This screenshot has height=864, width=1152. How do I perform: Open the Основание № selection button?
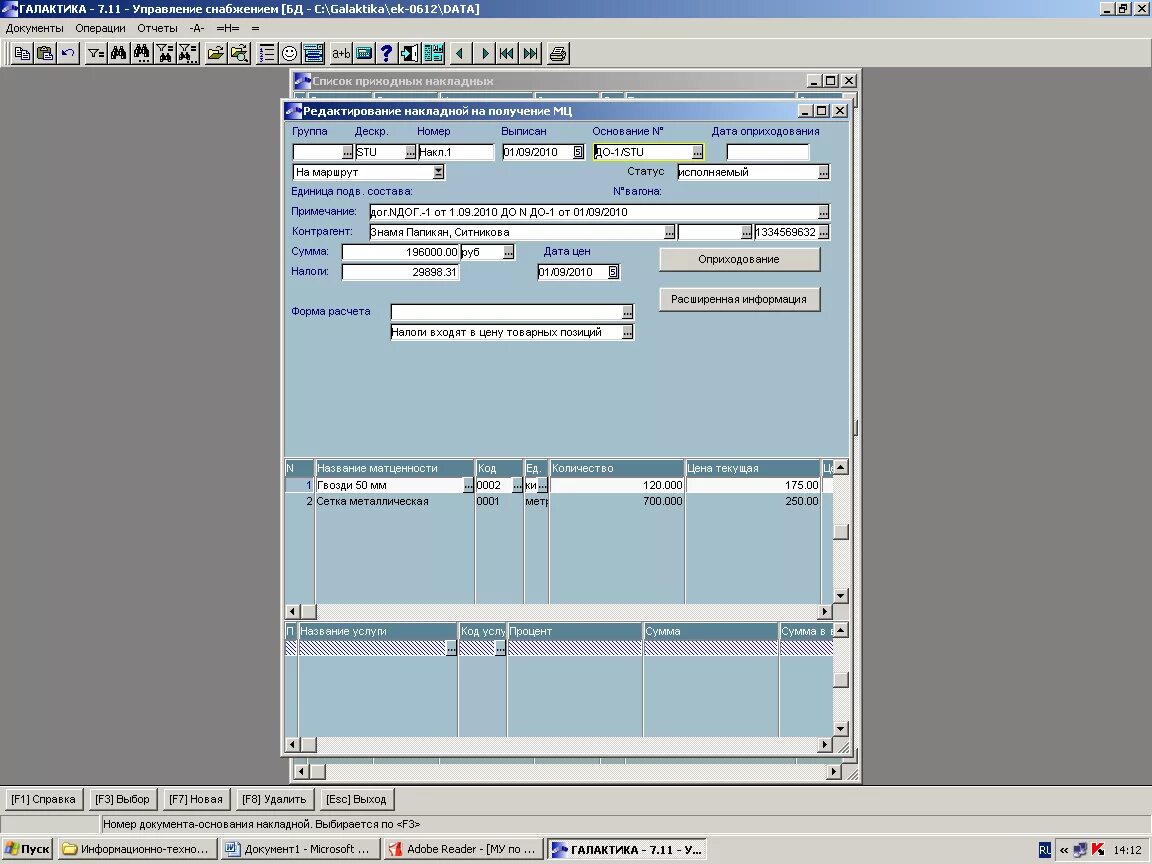[x=697, y=152]
